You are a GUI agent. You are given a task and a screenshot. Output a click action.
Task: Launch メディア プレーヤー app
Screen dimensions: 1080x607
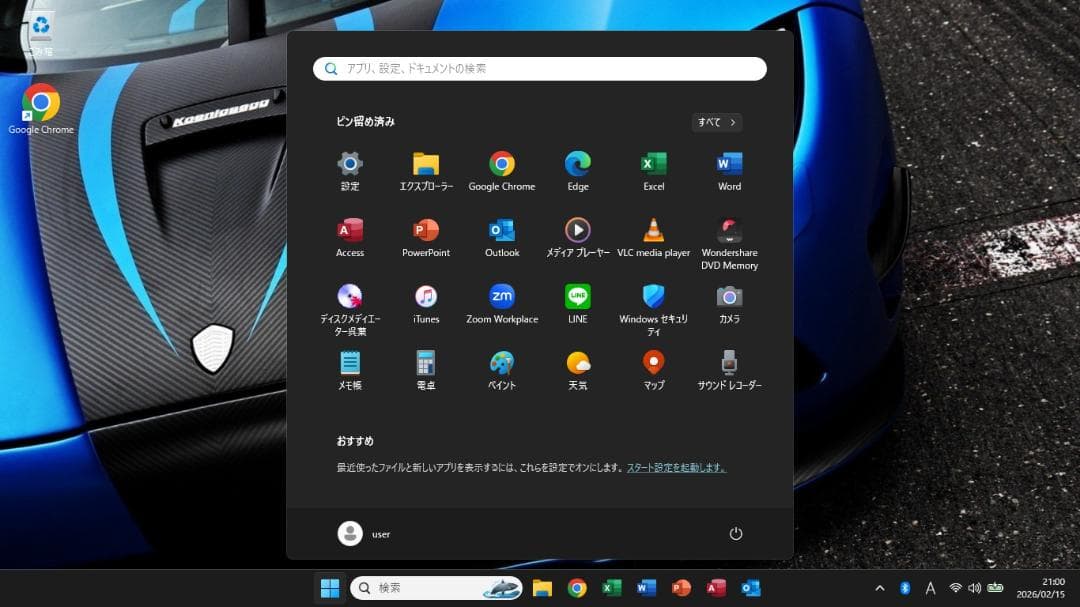point(577,238)
